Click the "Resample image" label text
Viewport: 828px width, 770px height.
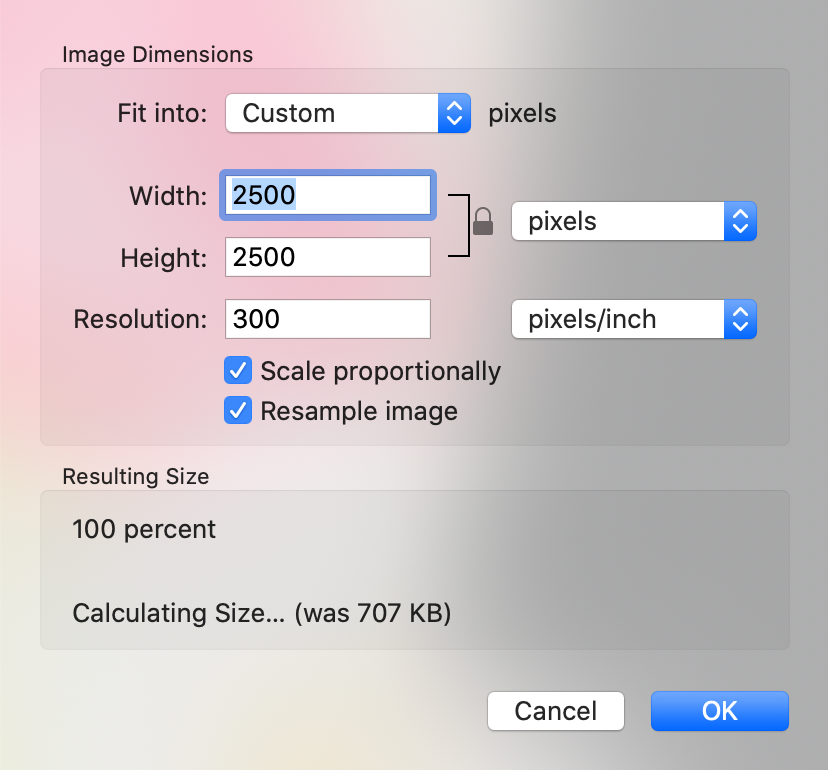(359, 411)
